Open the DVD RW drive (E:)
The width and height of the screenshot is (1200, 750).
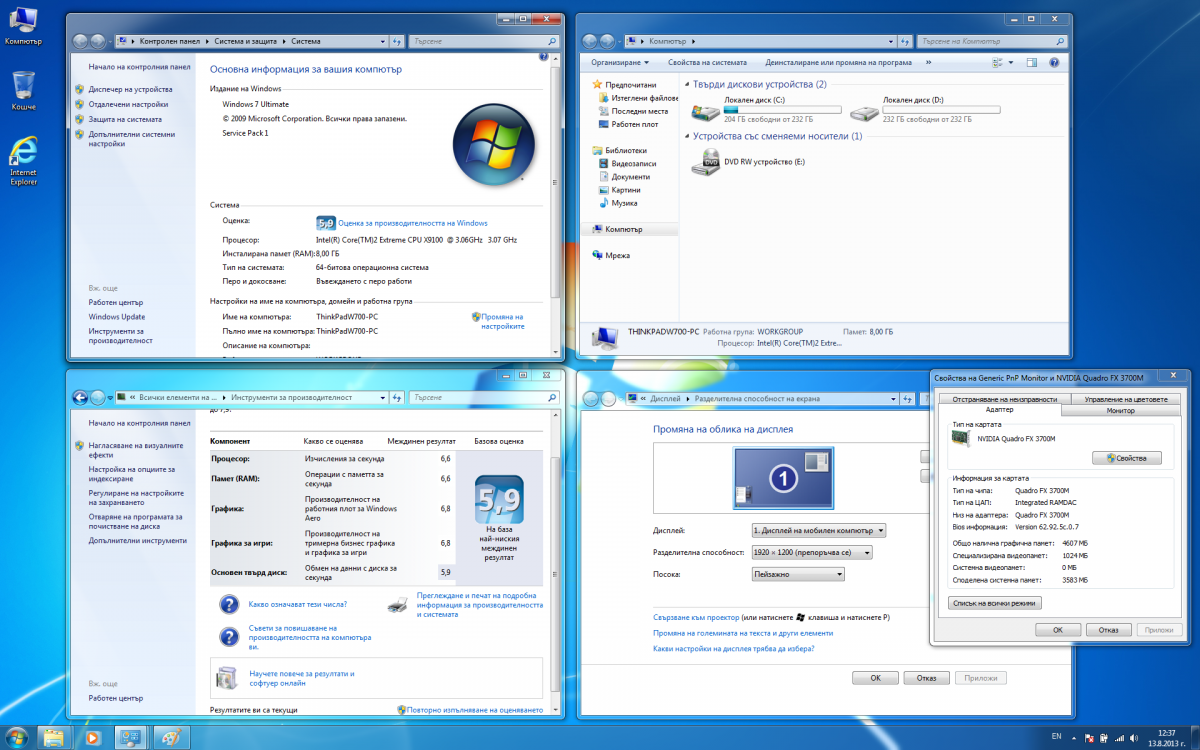[705, 162]
